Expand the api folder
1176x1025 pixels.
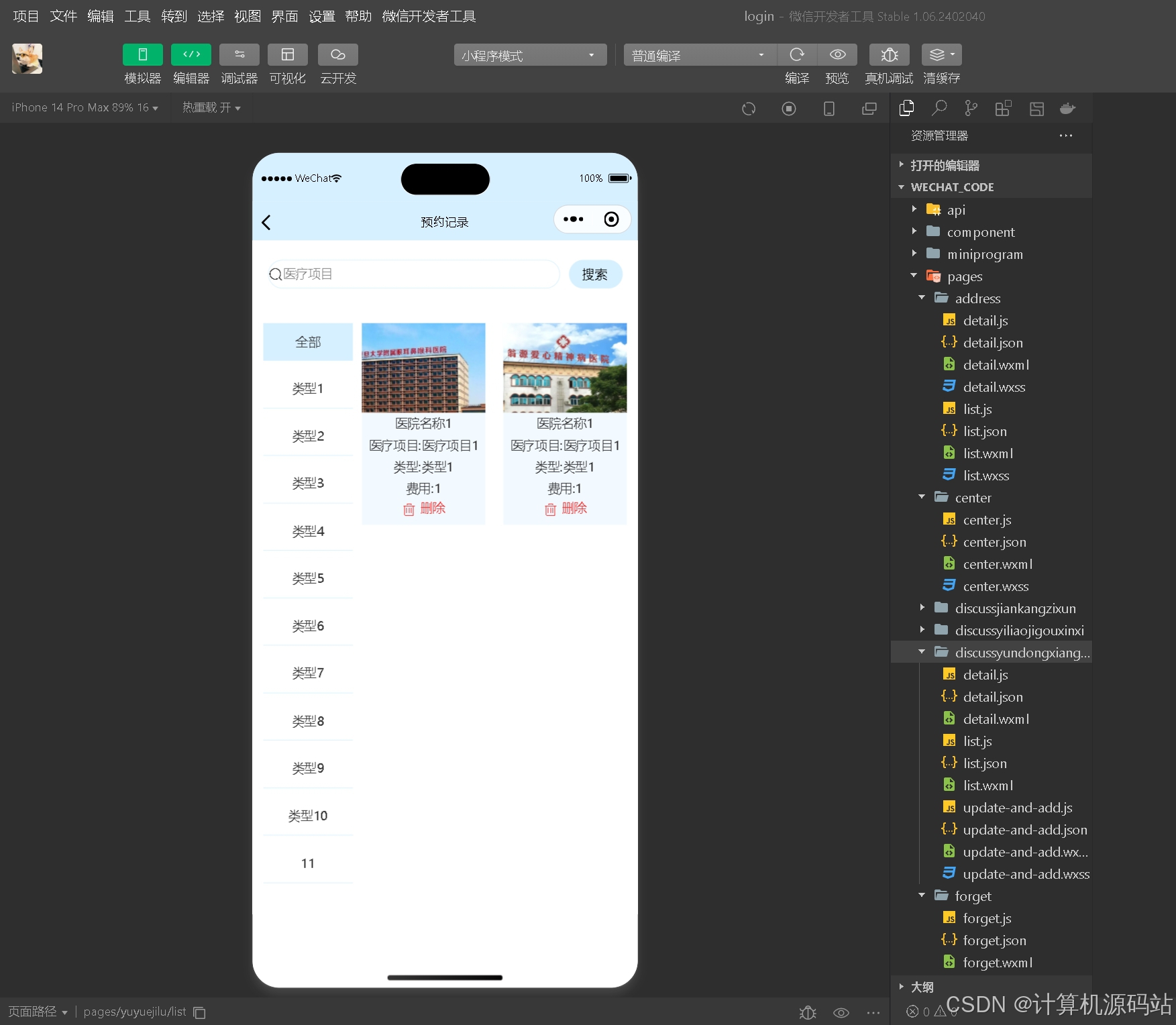click(x=992, y=210)
